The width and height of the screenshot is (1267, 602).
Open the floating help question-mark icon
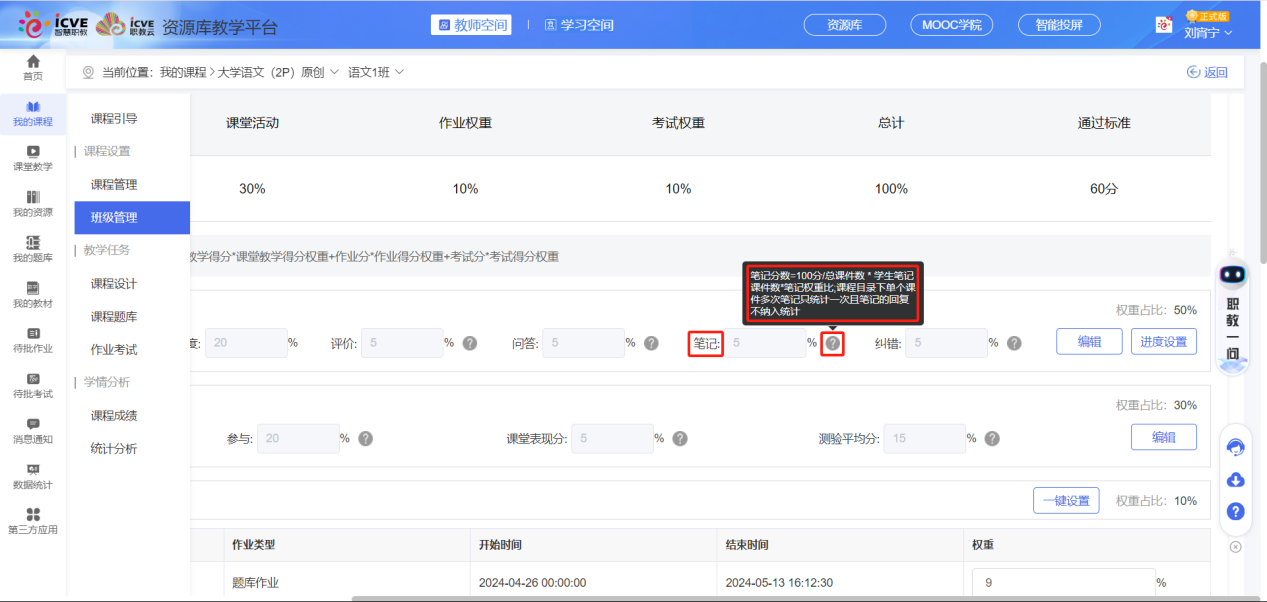(x=1234, y=512)
